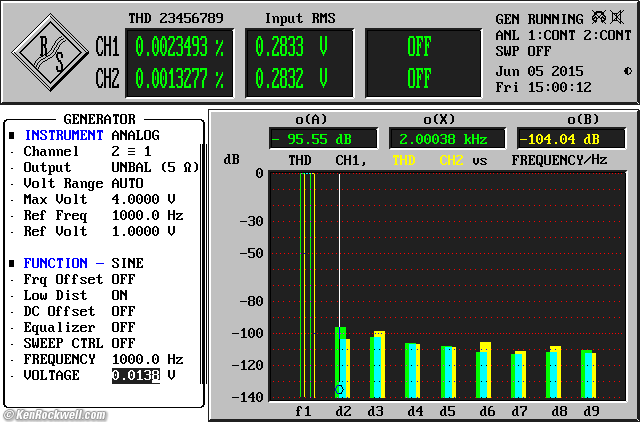Toggle the DC Offset OFF setting

[123, 311]
